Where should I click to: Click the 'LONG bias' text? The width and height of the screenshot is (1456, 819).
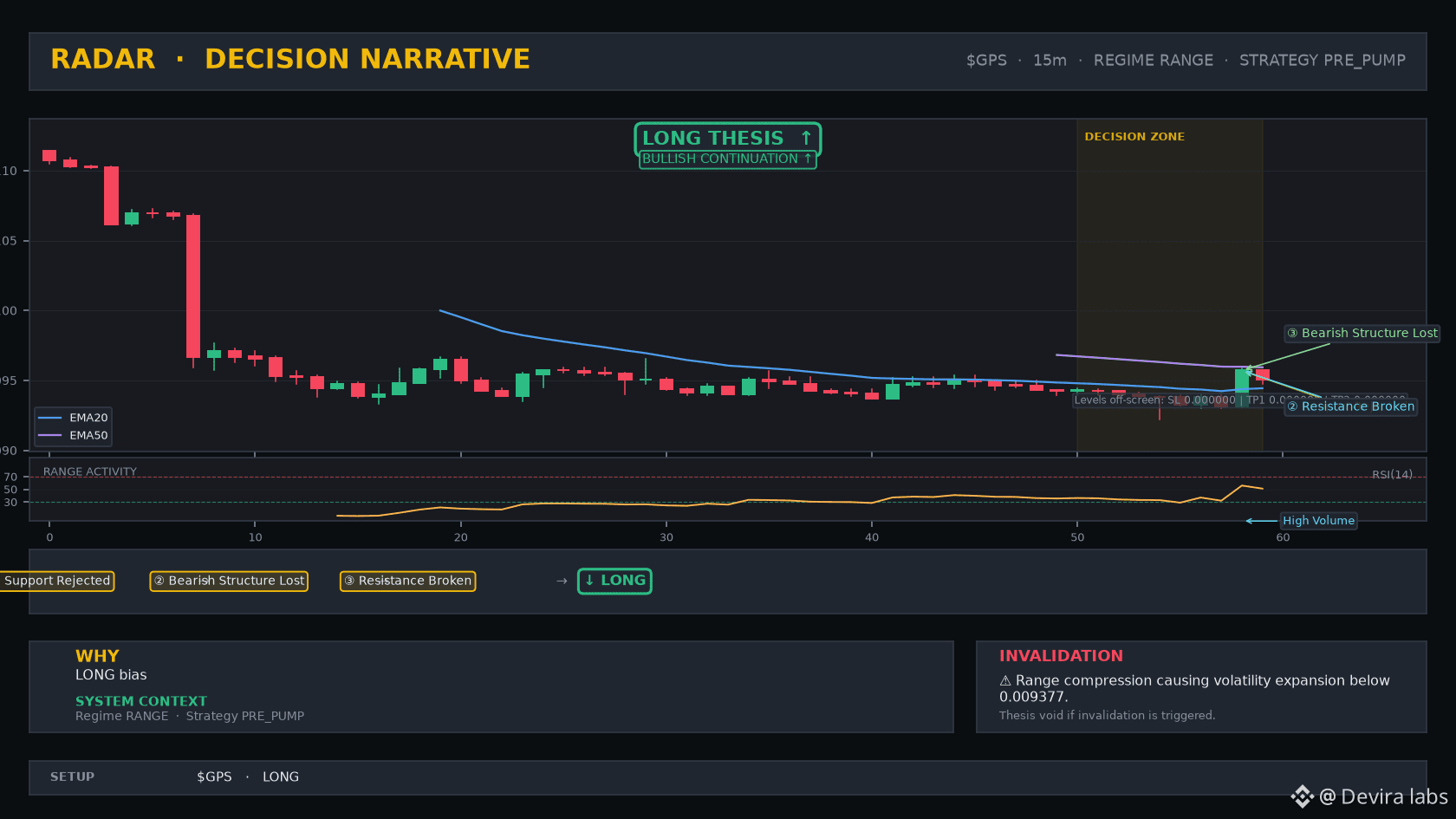(x=111, y=675)
